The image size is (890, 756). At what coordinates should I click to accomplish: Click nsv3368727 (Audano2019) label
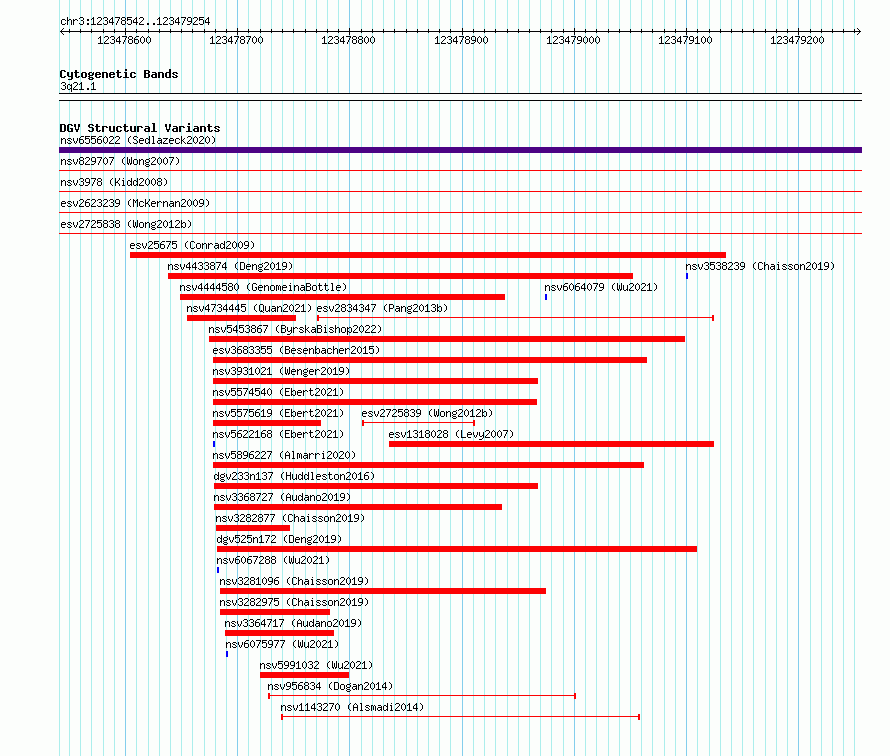(282, 497)
